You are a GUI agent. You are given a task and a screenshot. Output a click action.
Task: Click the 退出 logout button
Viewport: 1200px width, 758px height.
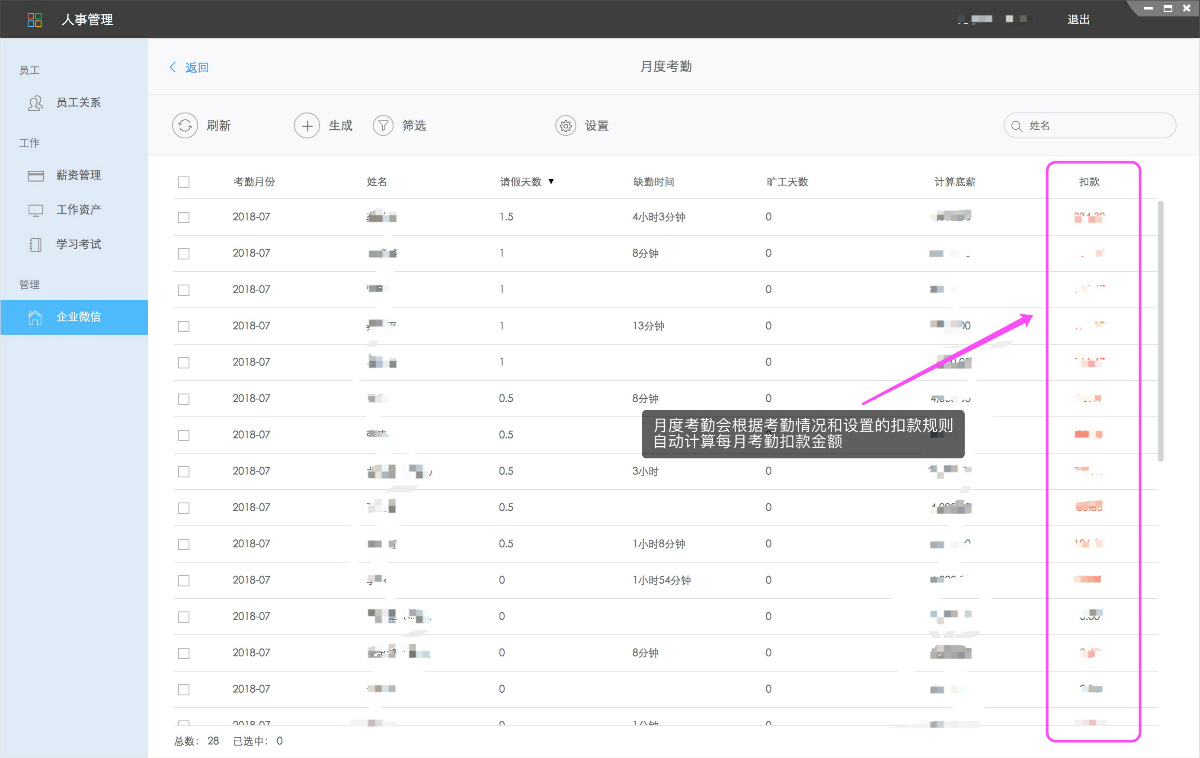coord(1079,19)
